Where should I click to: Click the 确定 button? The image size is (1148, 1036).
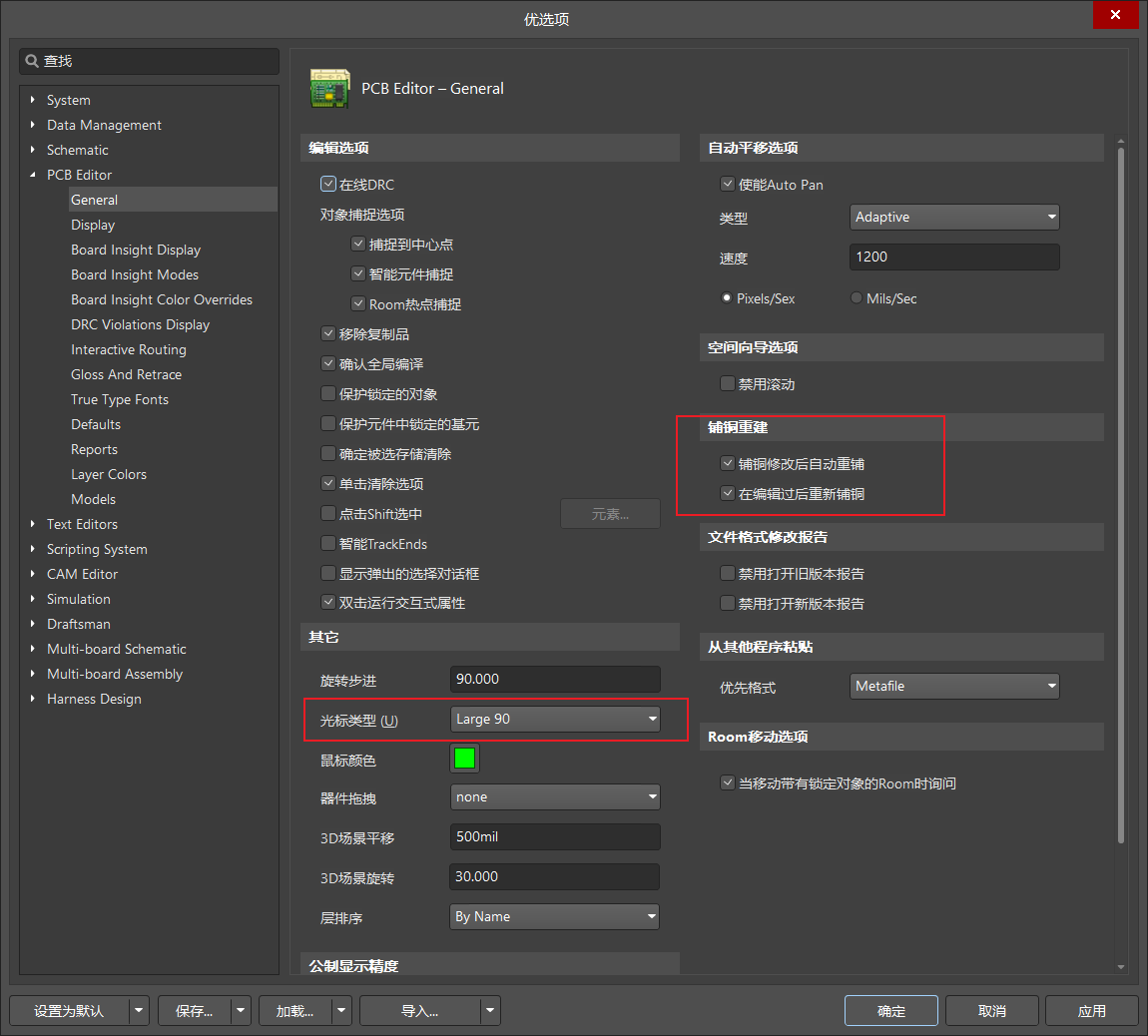click(x=891, y=1010)
